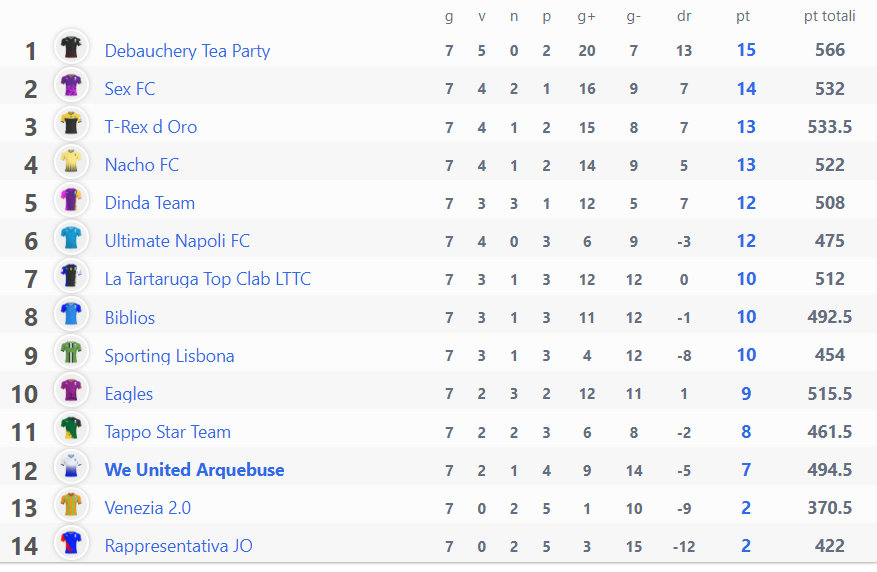Viewport: 877px width, 572px height.
Task: Click Sporting Lisbona green striped jersey icon
Action: pyautogui.click(x=71, y=353)
